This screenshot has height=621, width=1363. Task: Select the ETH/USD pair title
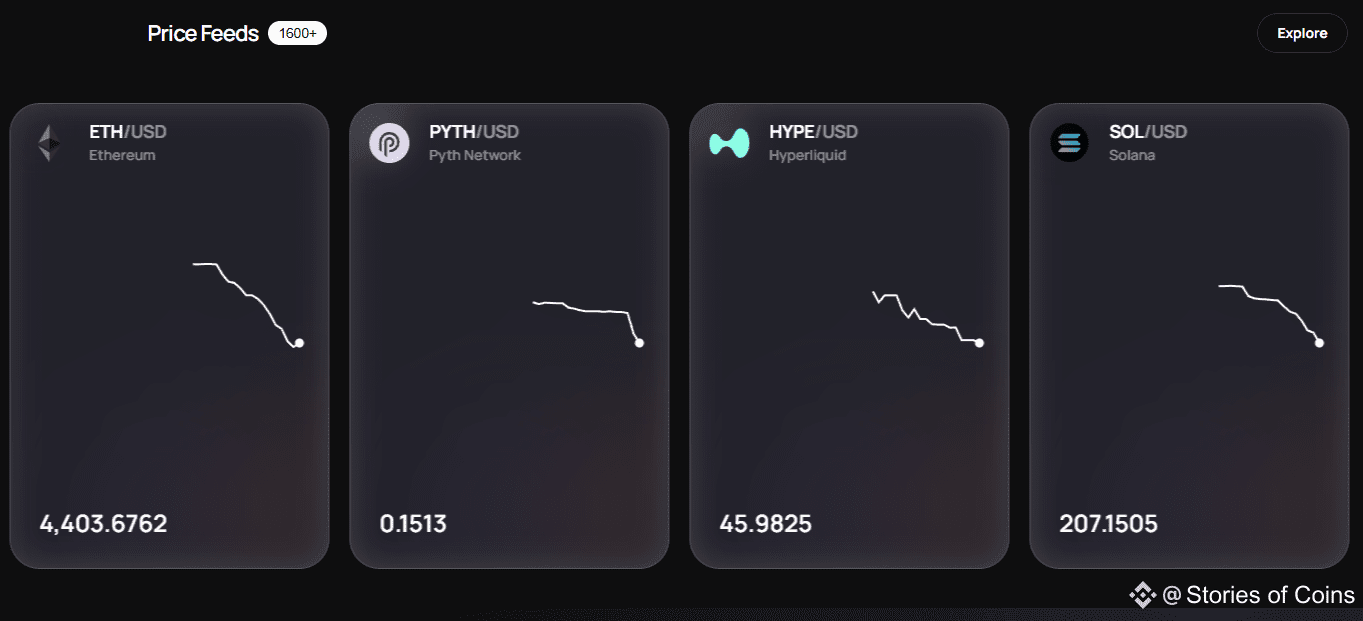click(x=128, y=131)
